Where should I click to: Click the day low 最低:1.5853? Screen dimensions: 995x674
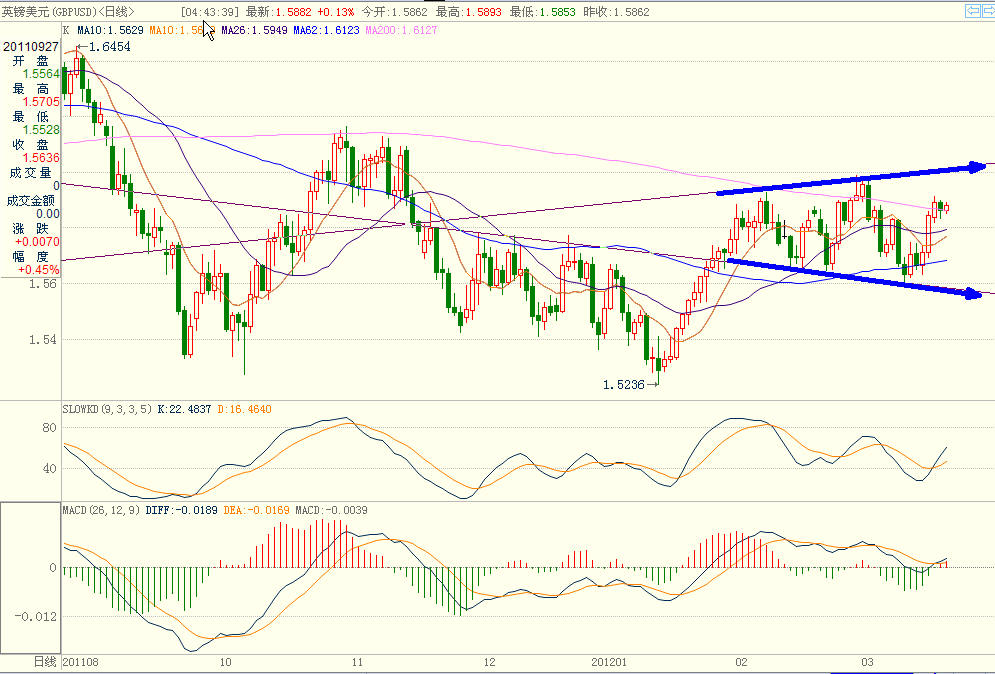tap(543, 12)
